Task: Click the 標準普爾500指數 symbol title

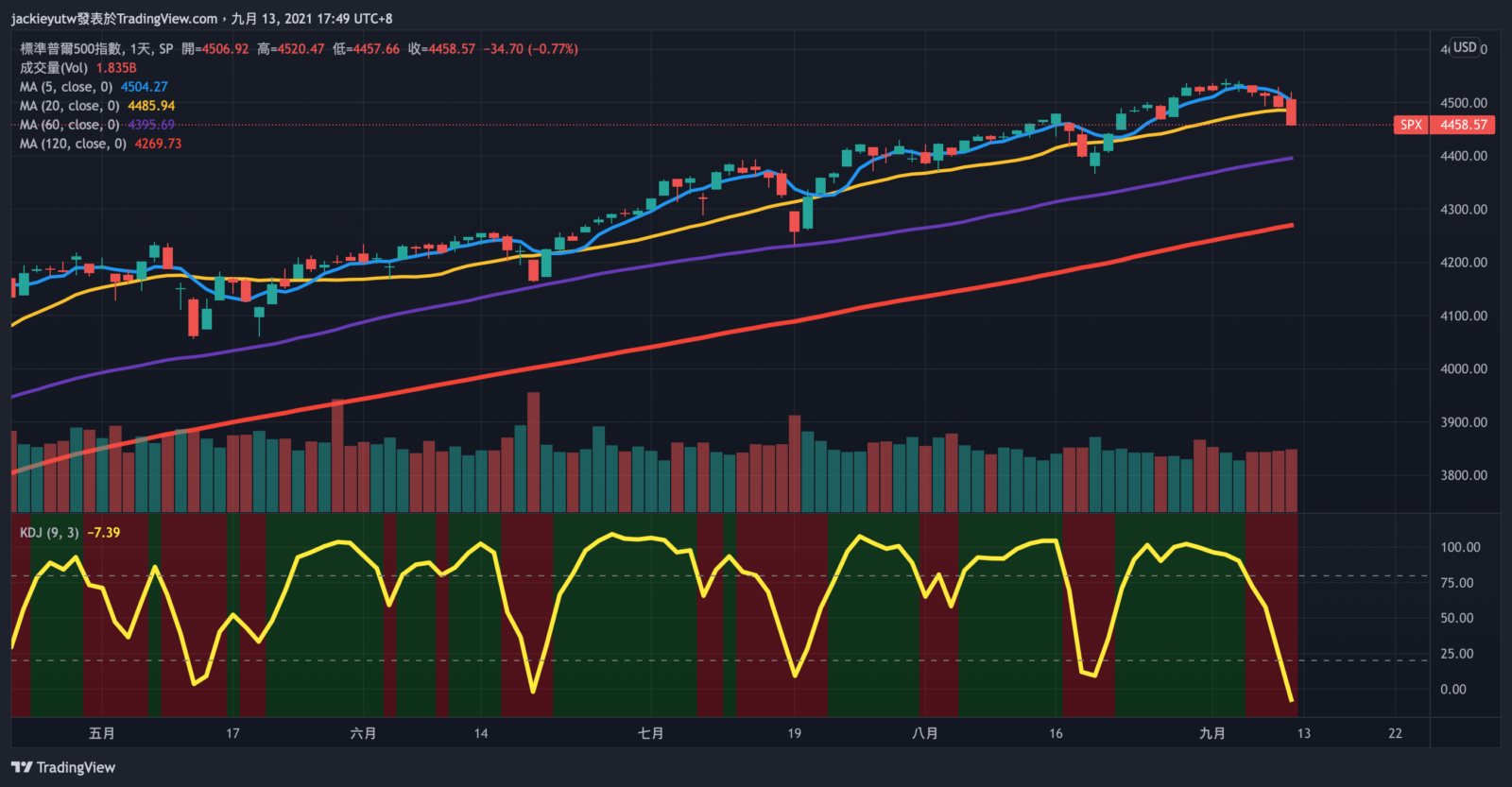Action: point(71,49)
